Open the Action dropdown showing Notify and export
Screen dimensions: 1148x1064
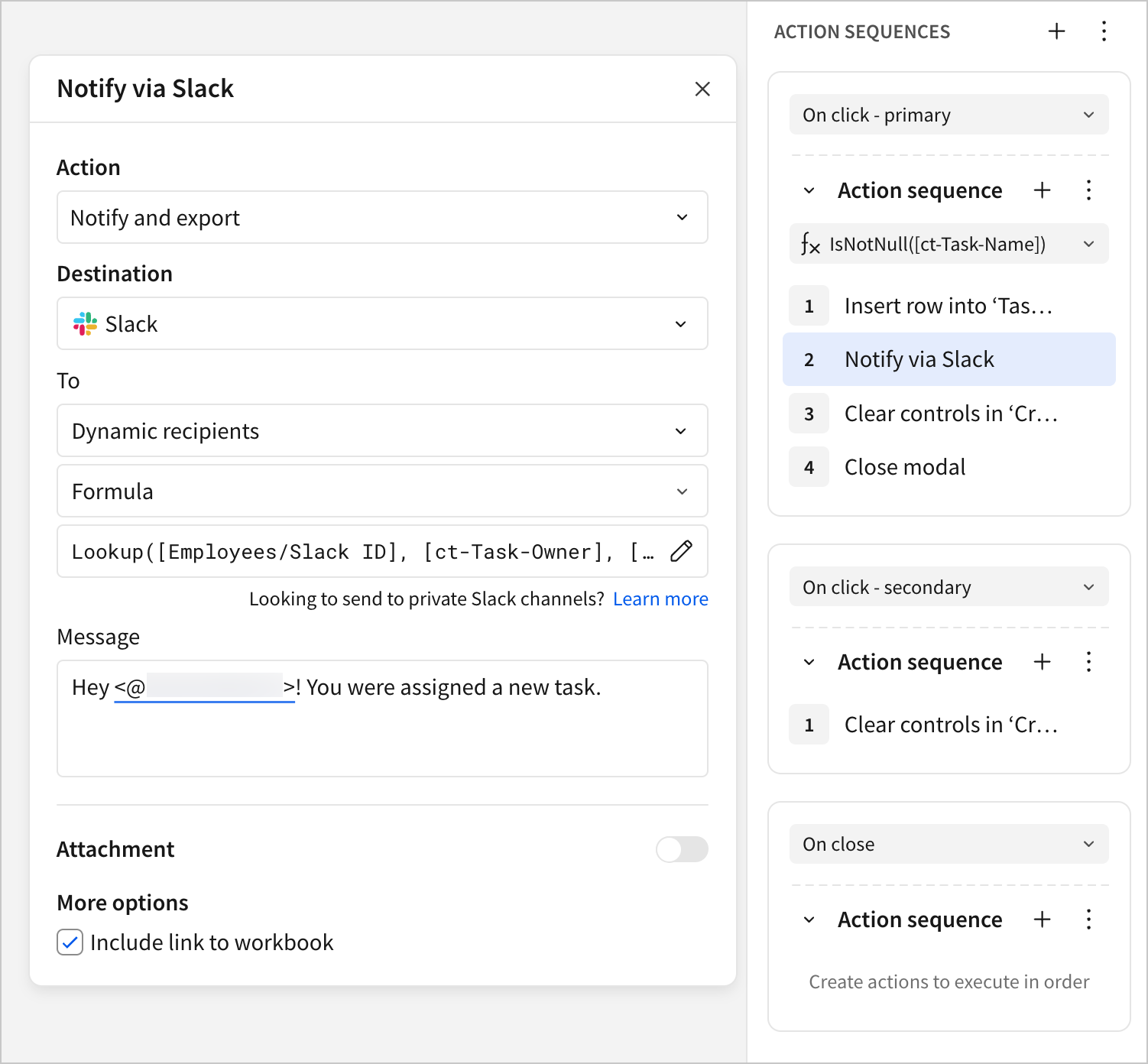click(x=382, y=218)
